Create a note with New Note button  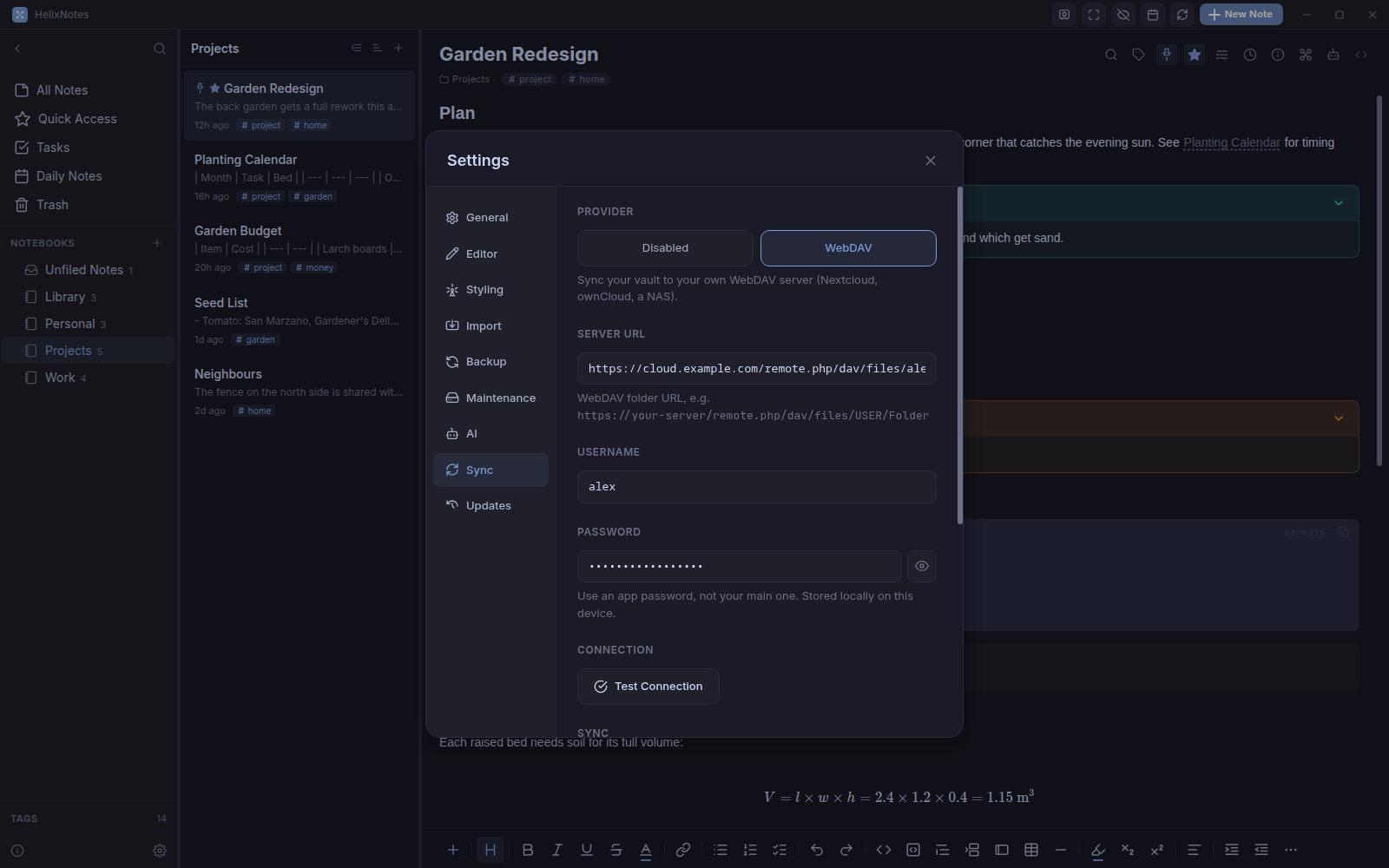point(1241,15)
